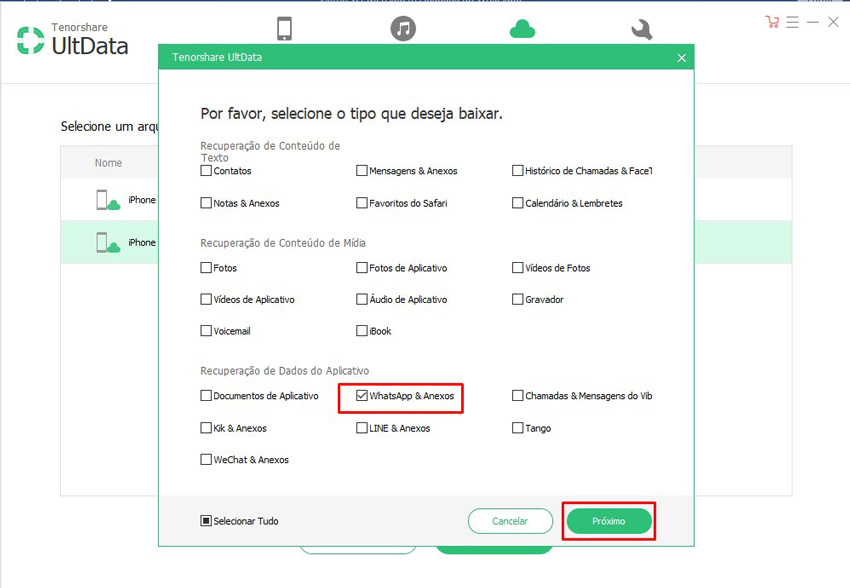850x588 pixels.
Task: Select the second highlighted iPhone backup icon
Action: click(108, 242)
